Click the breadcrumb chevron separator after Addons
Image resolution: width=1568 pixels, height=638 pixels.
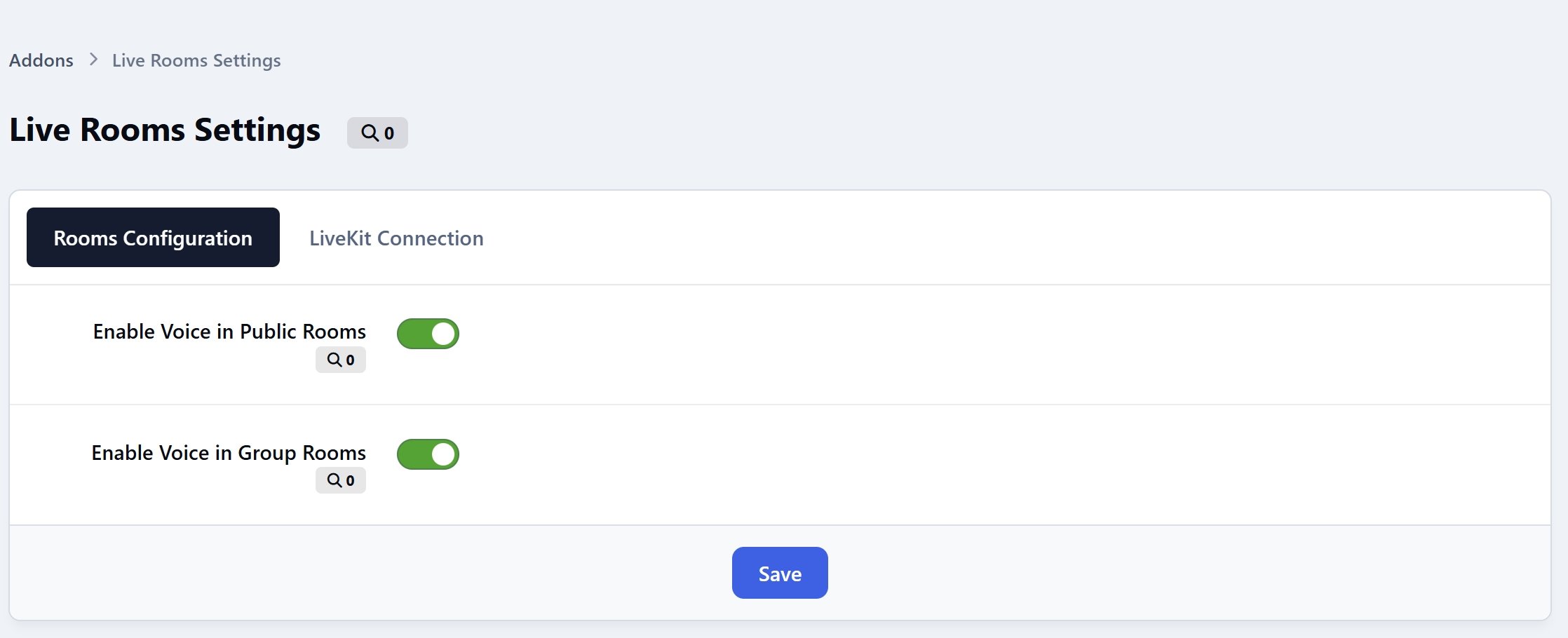tap(93, 60)
